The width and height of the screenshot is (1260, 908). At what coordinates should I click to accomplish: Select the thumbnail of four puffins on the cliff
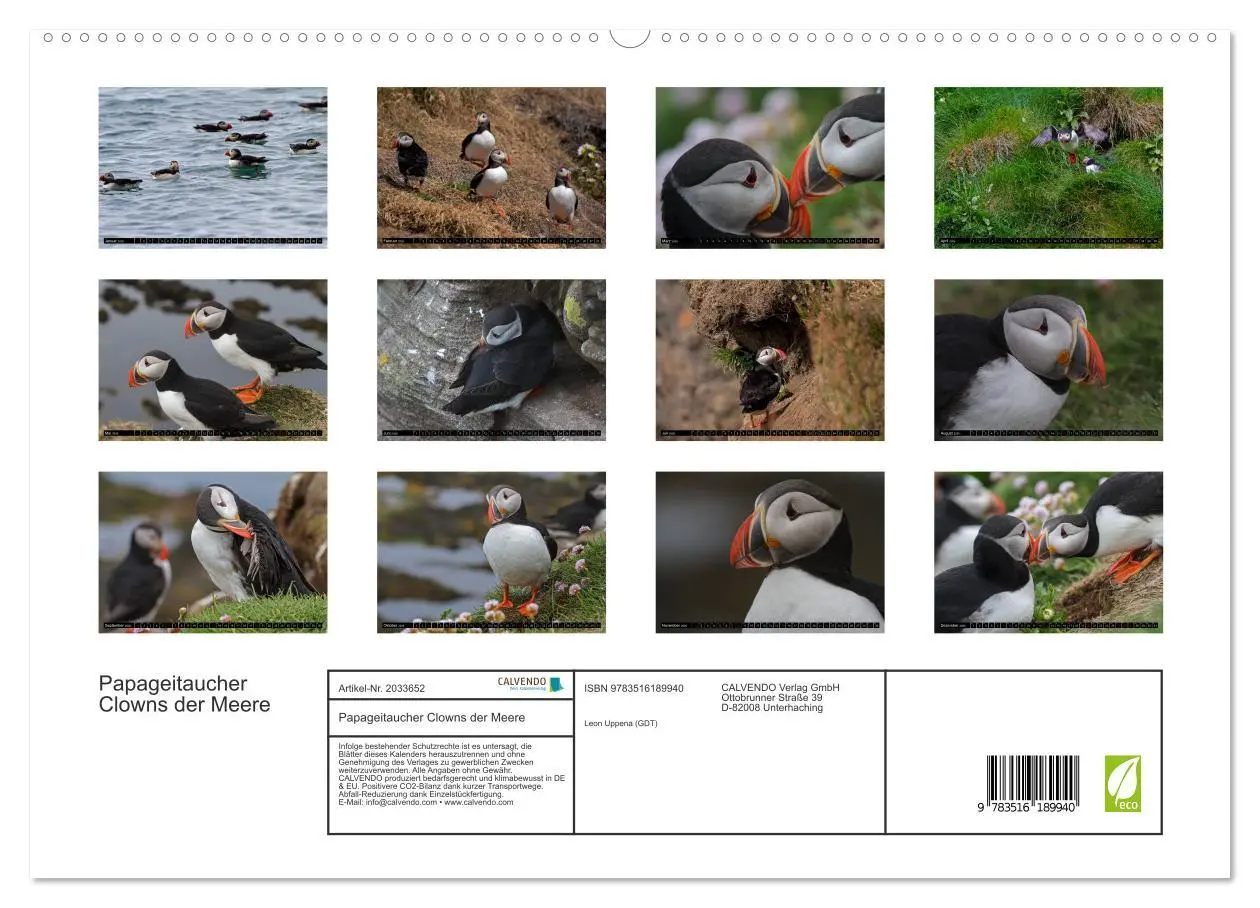click(x=491, y=167)
